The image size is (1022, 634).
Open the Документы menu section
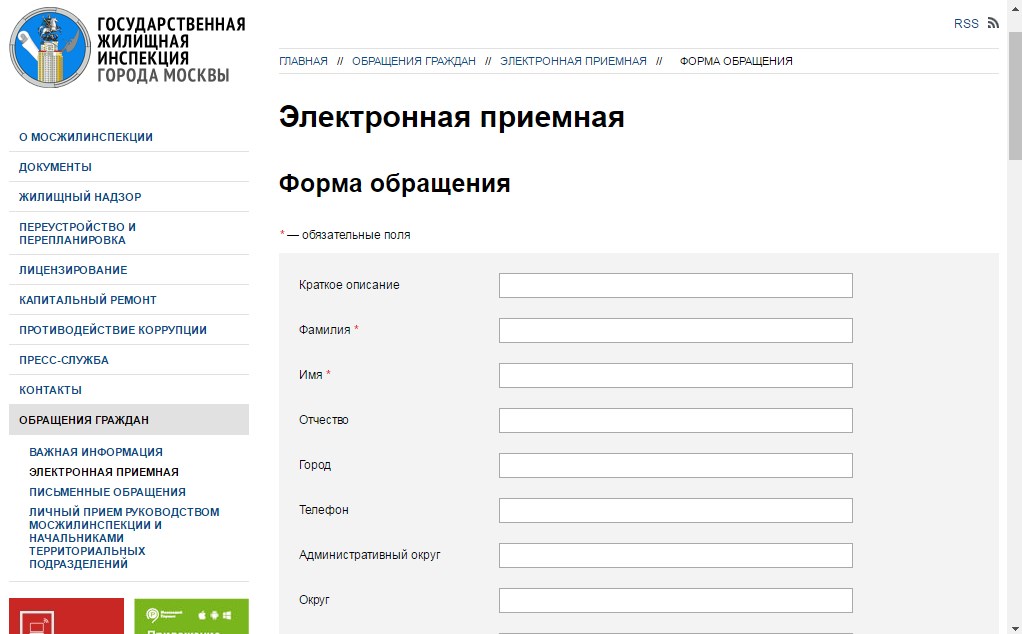[55, 167]
